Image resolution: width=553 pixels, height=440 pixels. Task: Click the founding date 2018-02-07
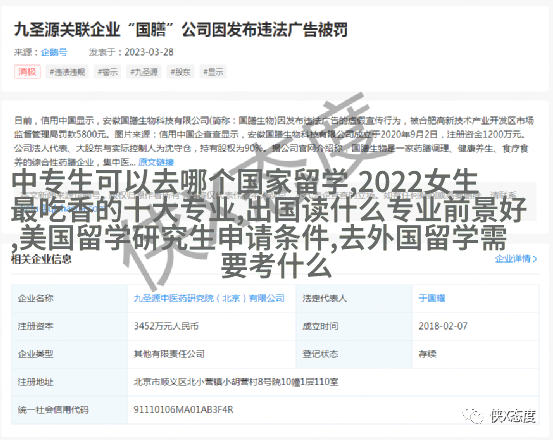[443, 326]
